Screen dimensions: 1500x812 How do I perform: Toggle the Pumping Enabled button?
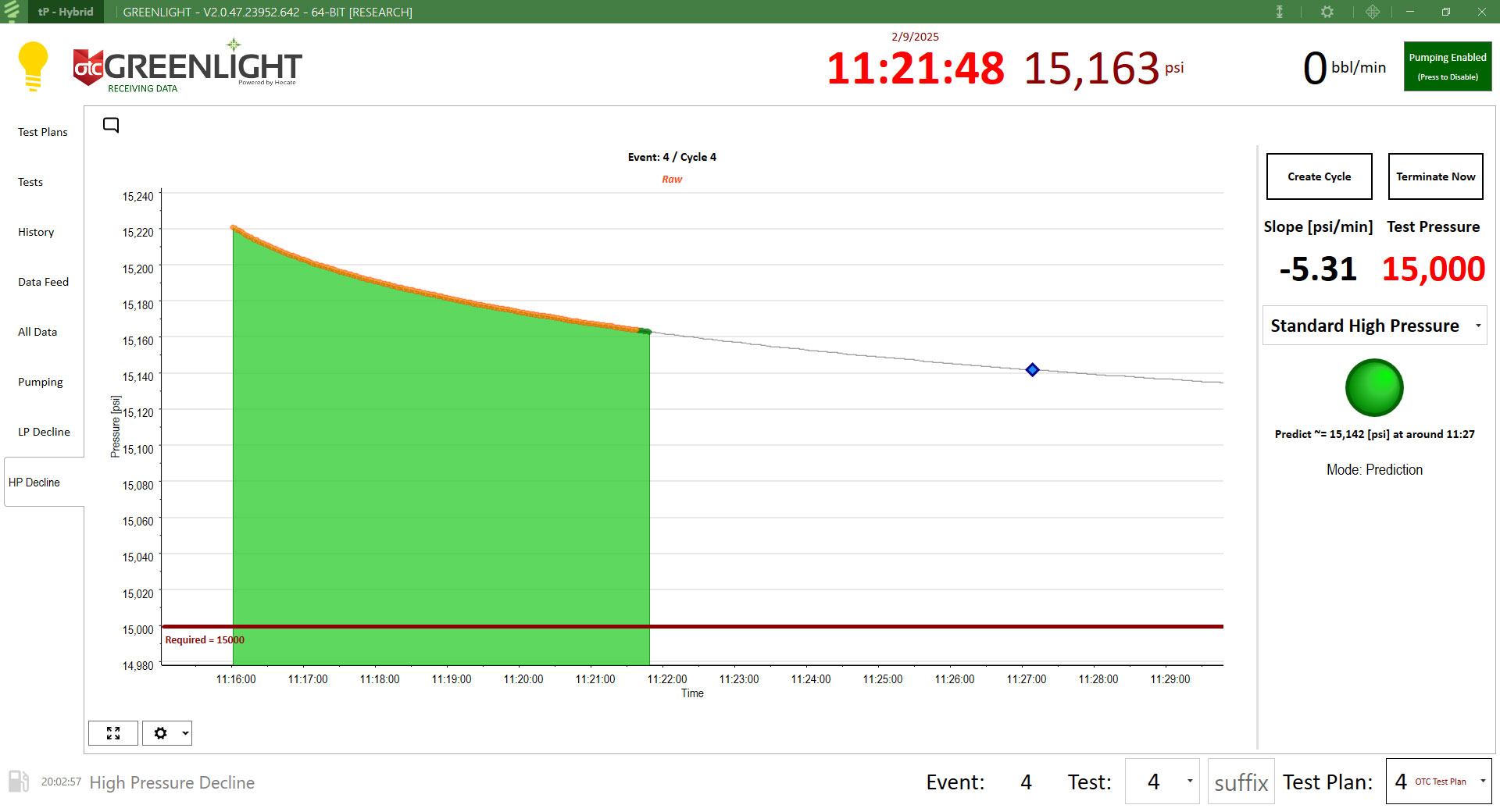(x=1447, y=66)
